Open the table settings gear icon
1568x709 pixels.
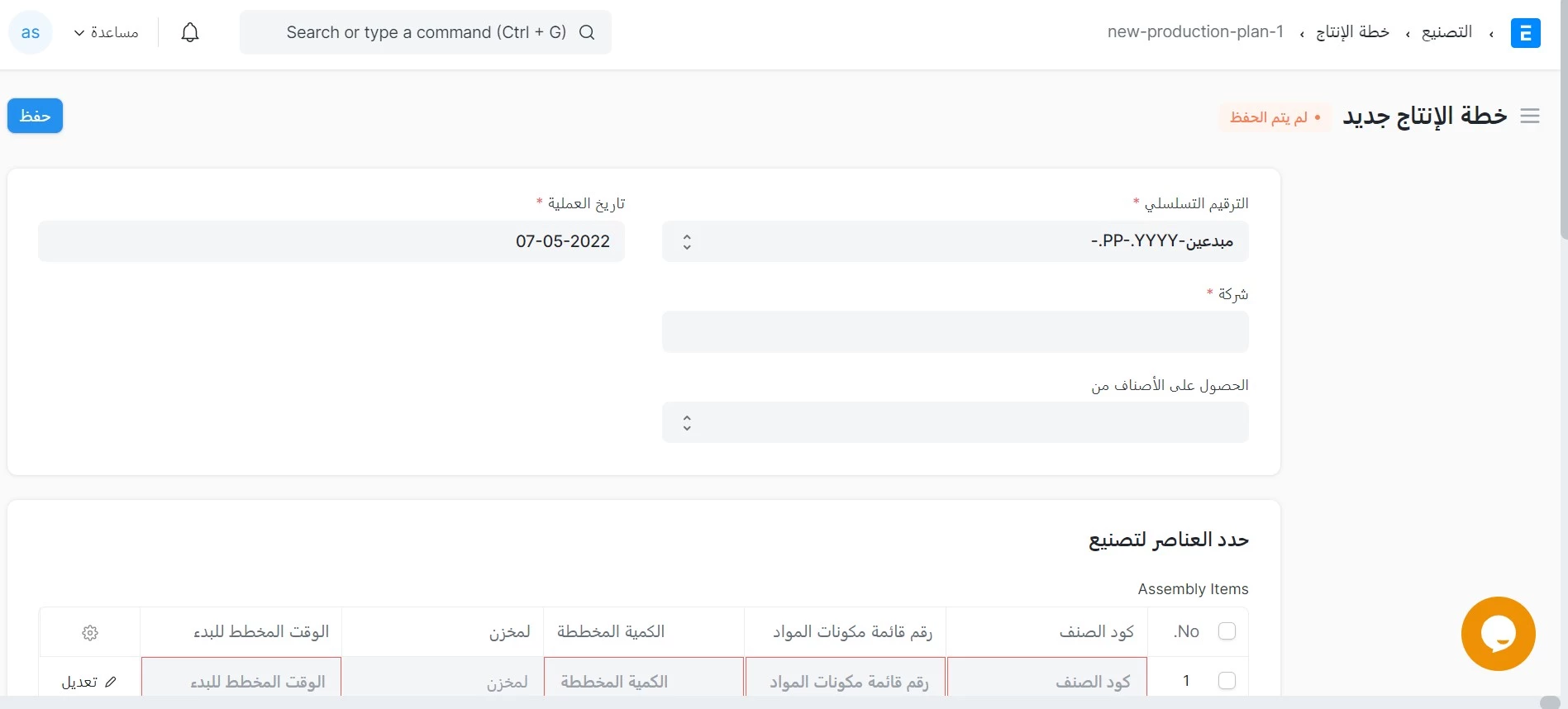click(90, 632)
